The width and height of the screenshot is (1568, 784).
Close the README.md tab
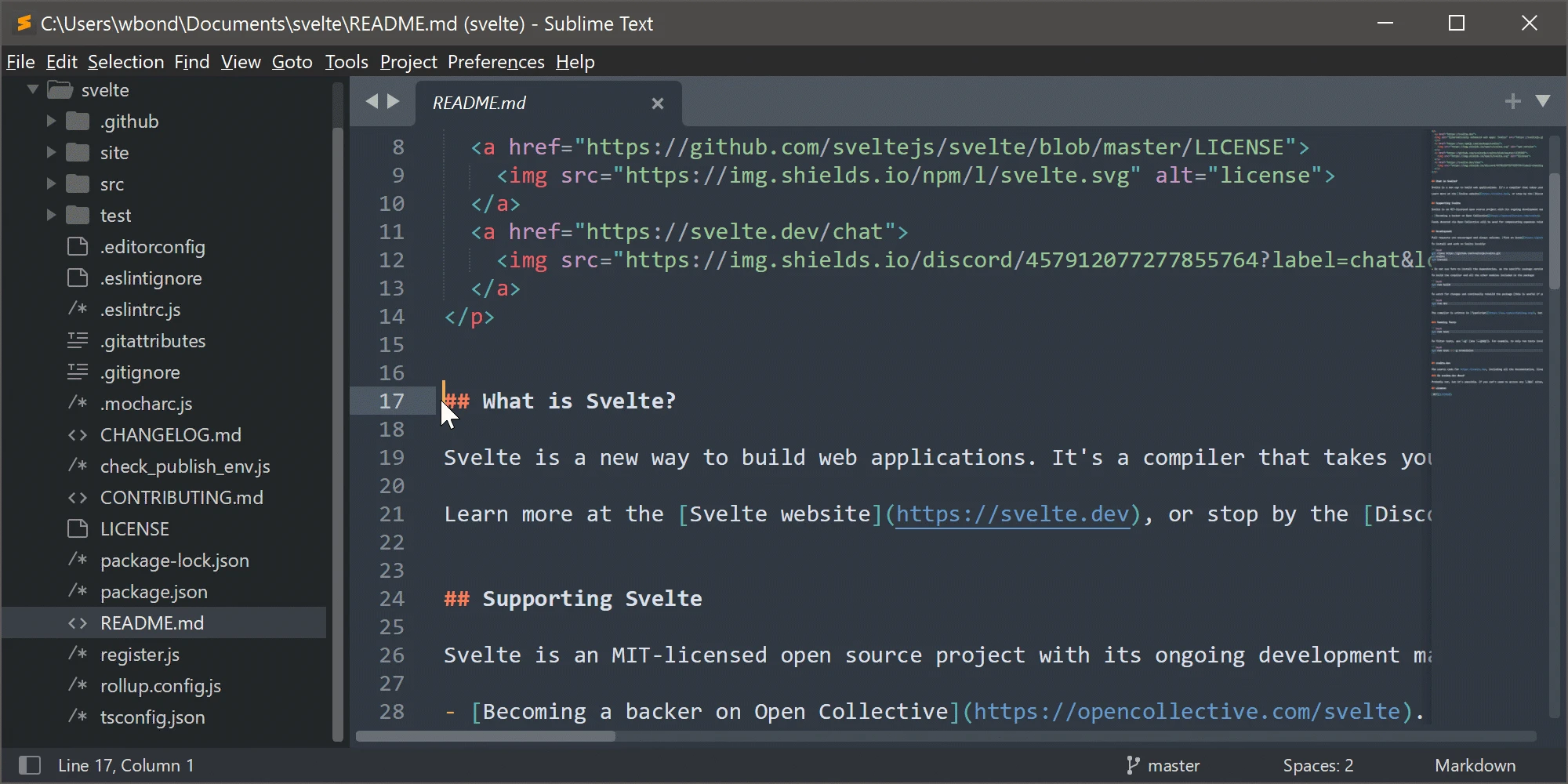658,103
